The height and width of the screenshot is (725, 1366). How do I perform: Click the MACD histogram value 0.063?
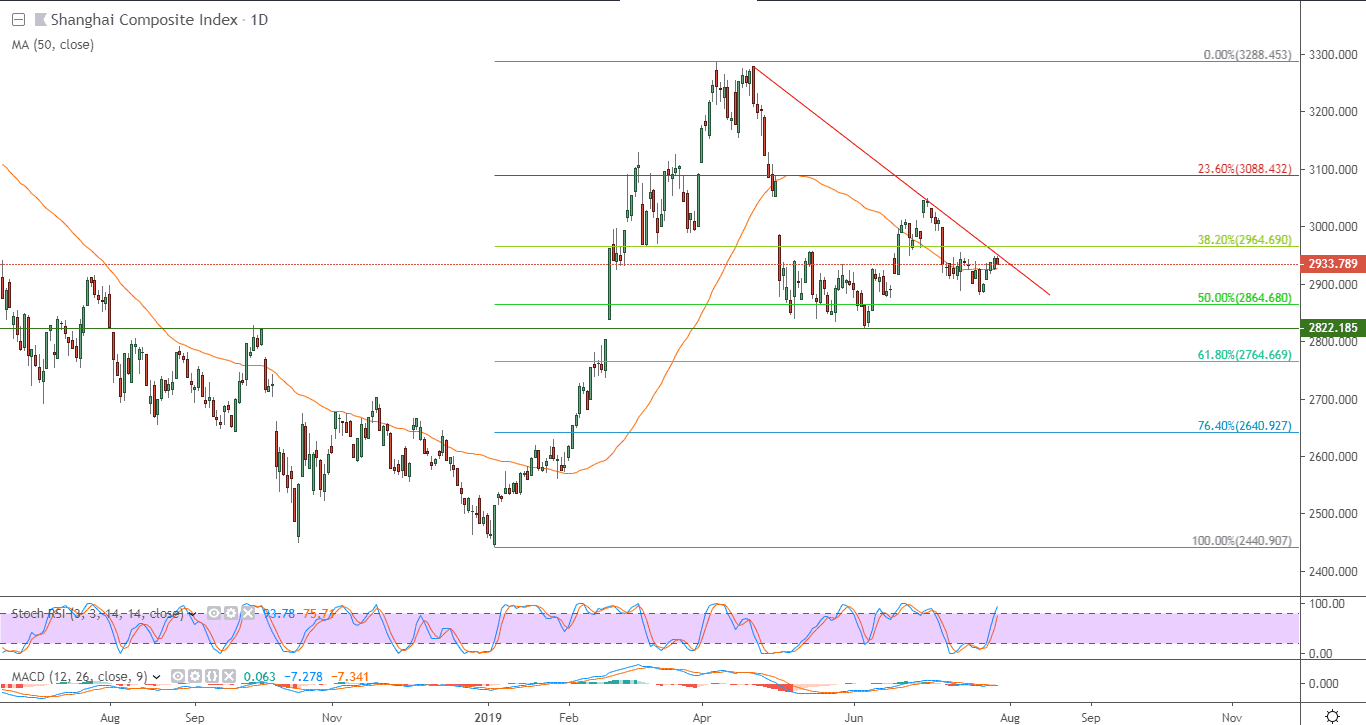(x=259, y=677)
